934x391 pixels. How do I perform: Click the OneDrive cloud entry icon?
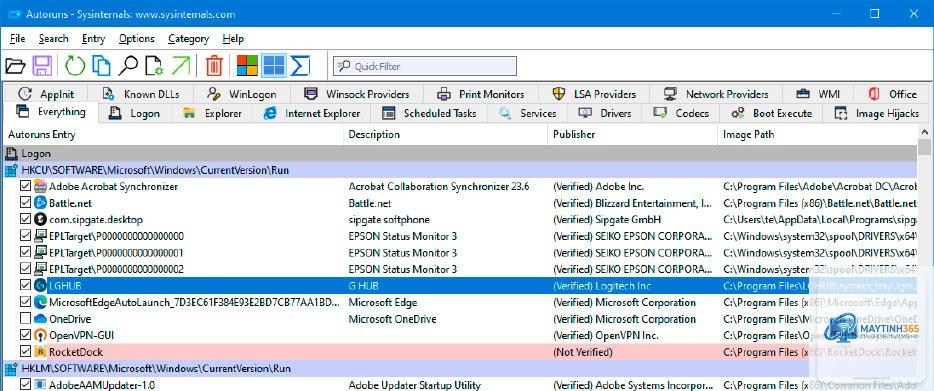click(41, 319)
